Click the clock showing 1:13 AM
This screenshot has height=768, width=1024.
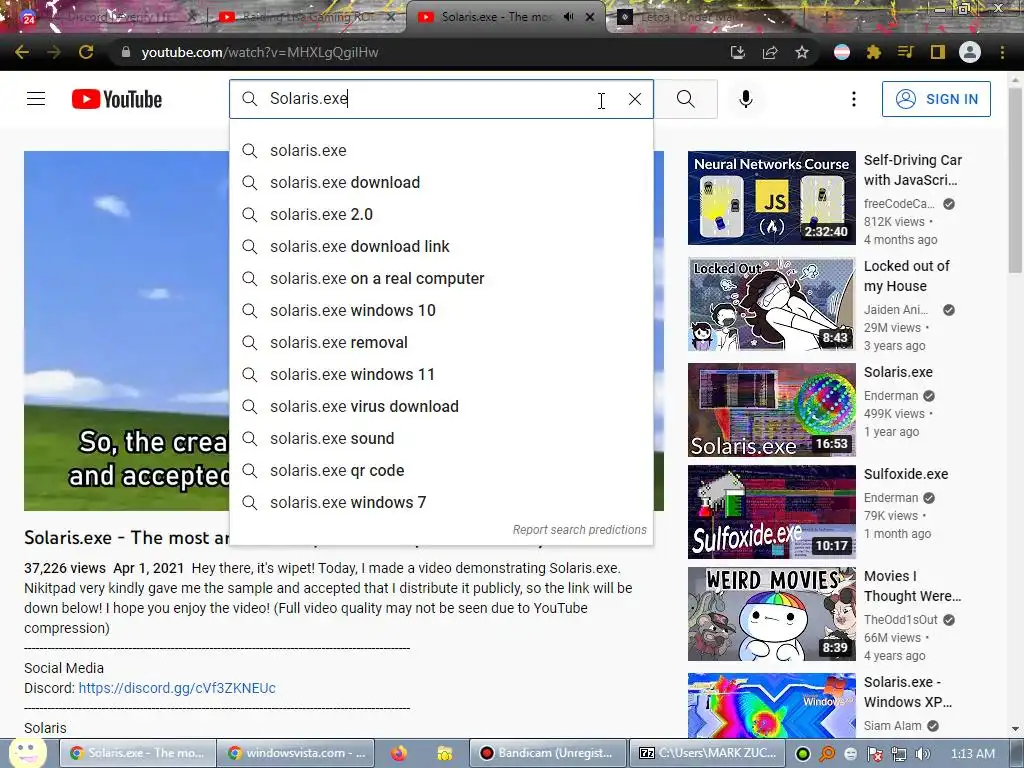(x=973, y=754)
